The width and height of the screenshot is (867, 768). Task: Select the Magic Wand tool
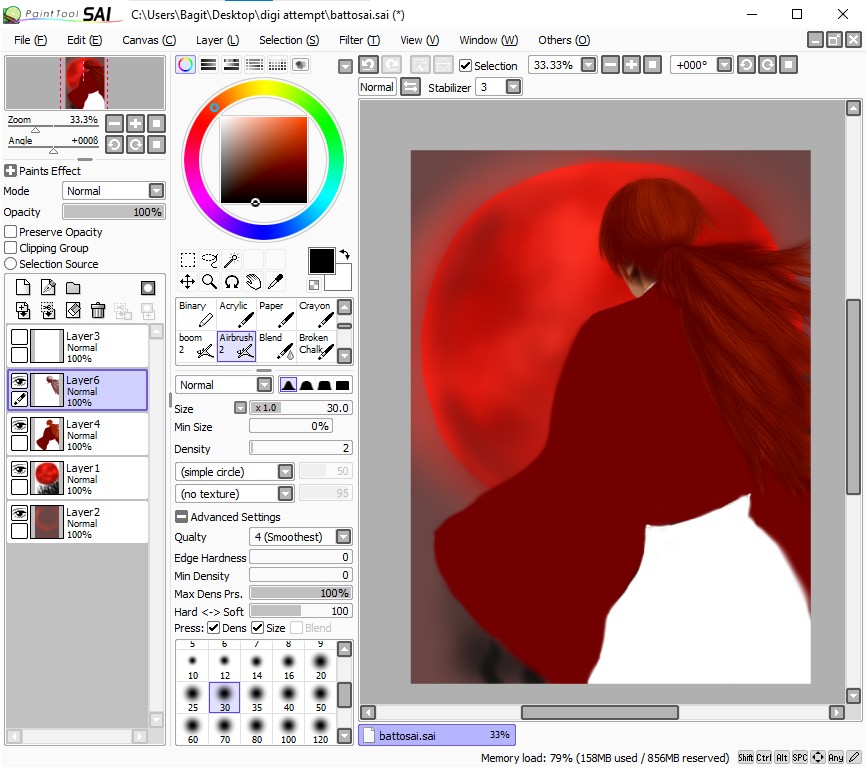(x=231, y=260)
